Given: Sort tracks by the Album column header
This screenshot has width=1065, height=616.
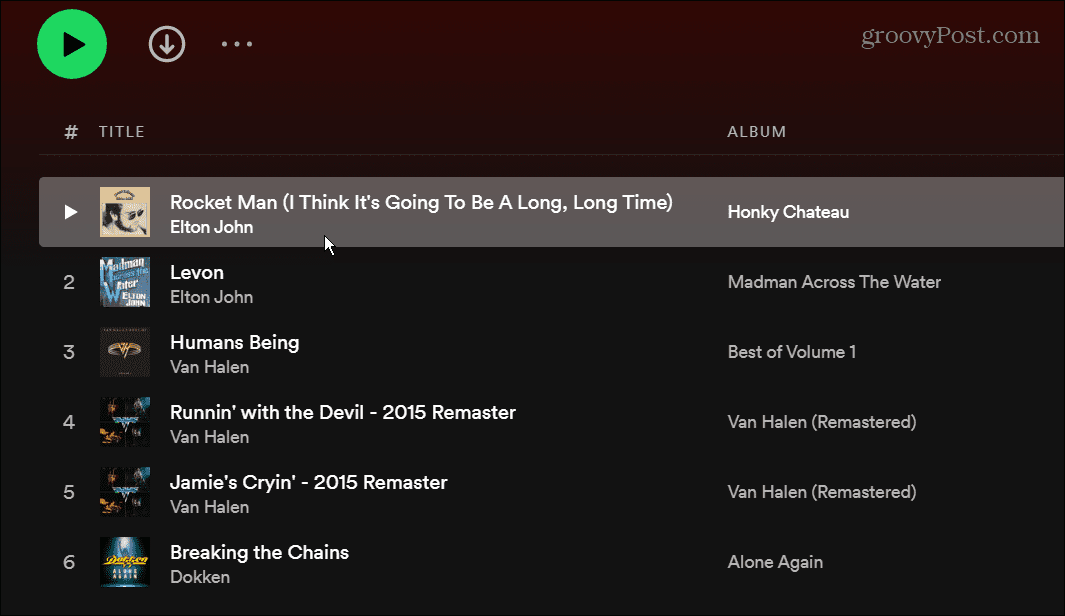Looking at the screenshot, I should pos(756,132).
